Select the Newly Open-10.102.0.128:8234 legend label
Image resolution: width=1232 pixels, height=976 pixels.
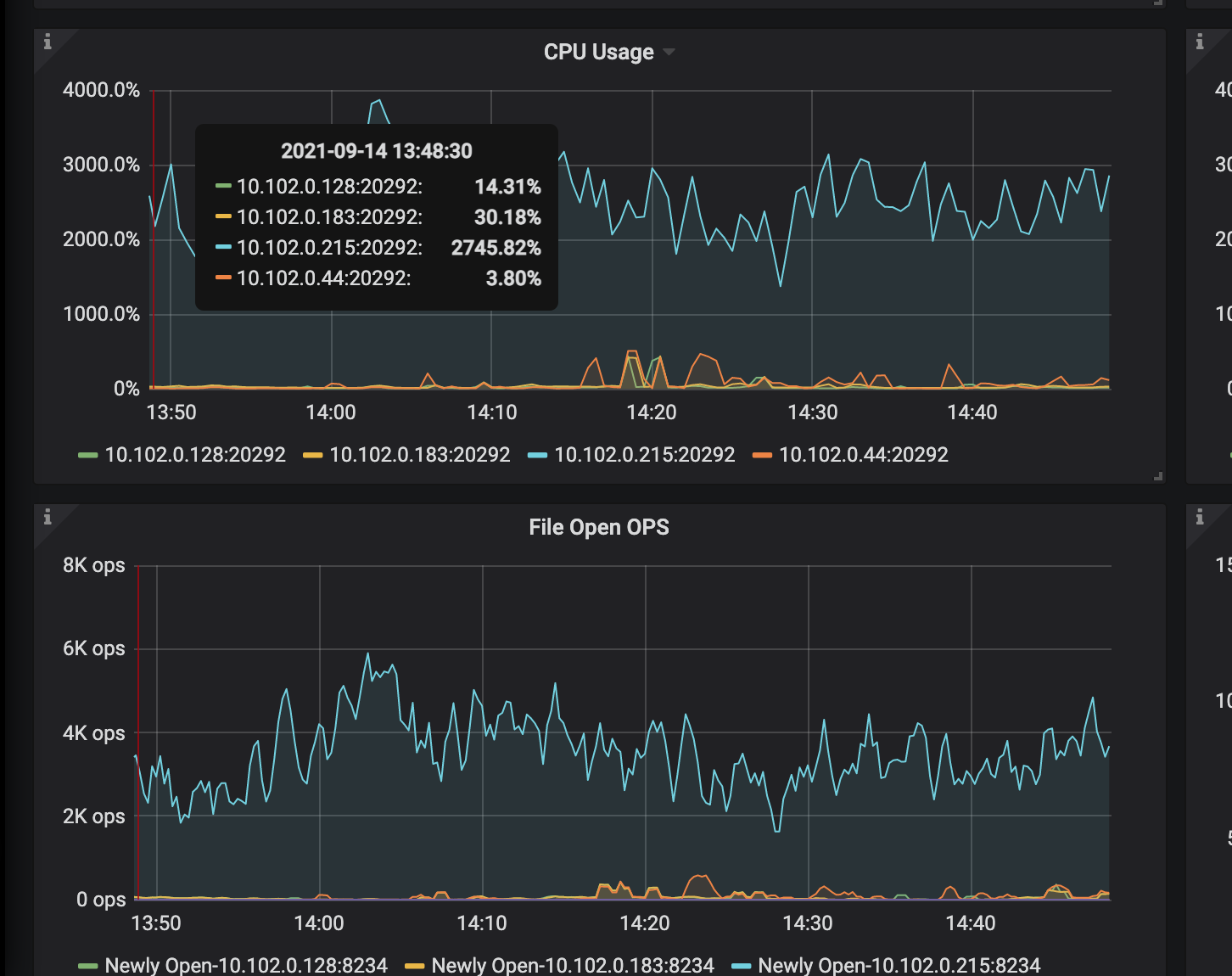click(x=246, y=965)
